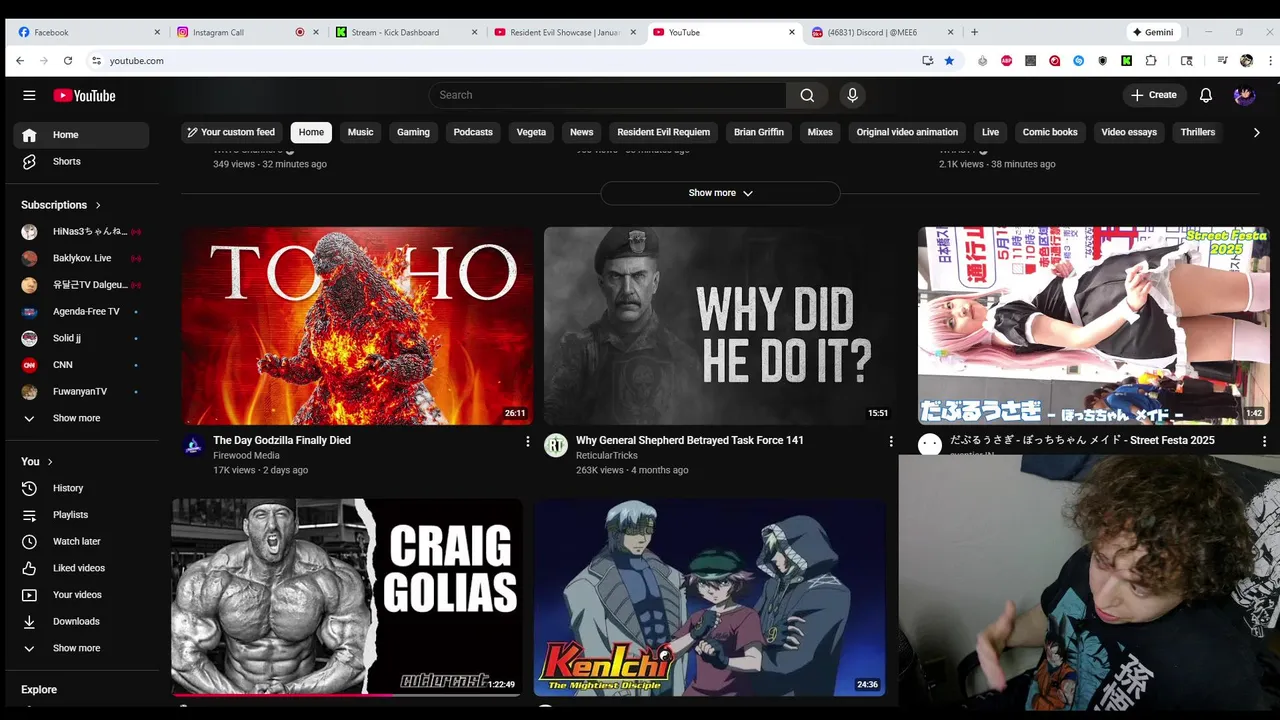Open the tab search button in toolbar
1280x720 pixels.
pyautogui.click(x=1186, y=61)
